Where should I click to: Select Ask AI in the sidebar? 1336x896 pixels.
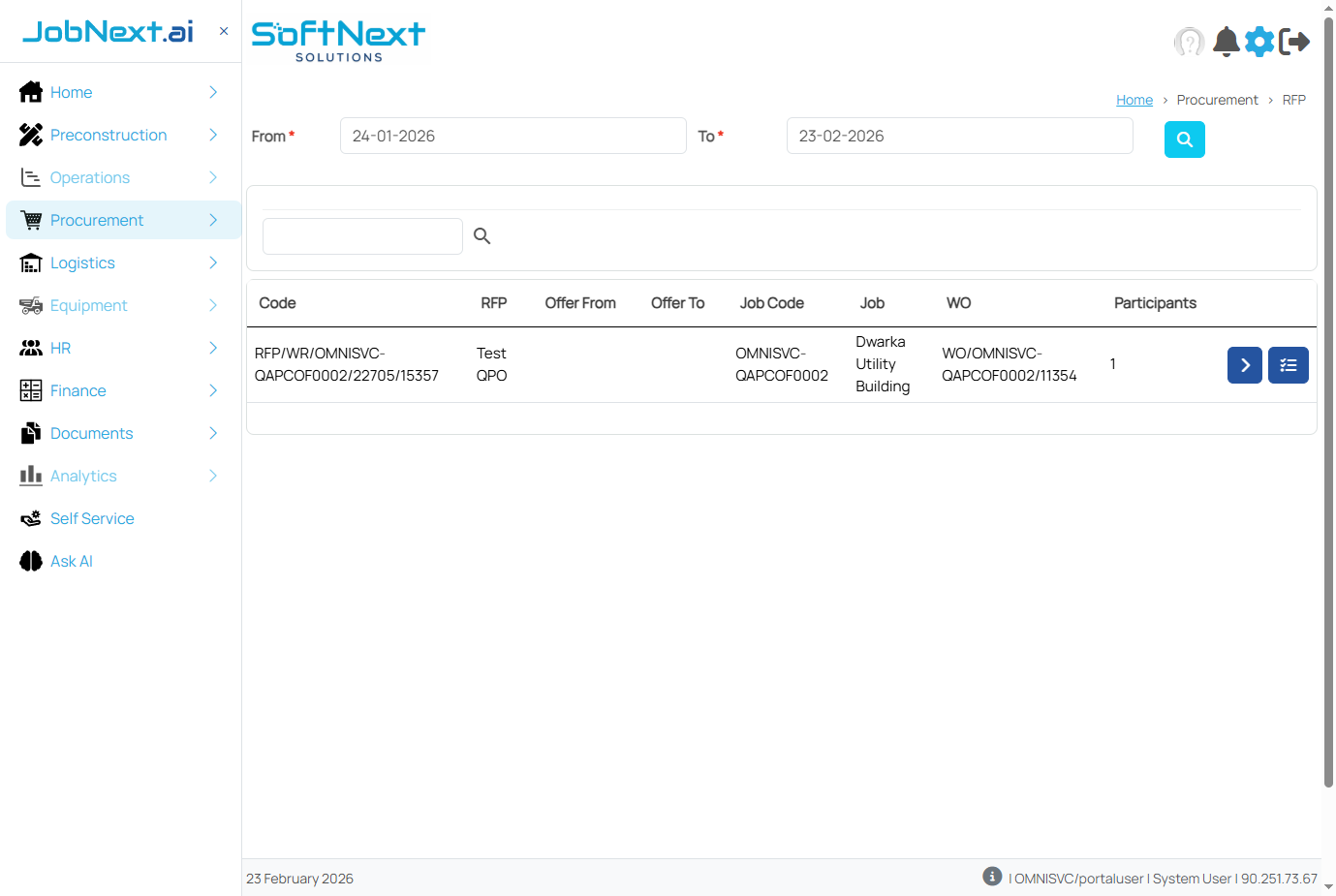pos(71,561)
